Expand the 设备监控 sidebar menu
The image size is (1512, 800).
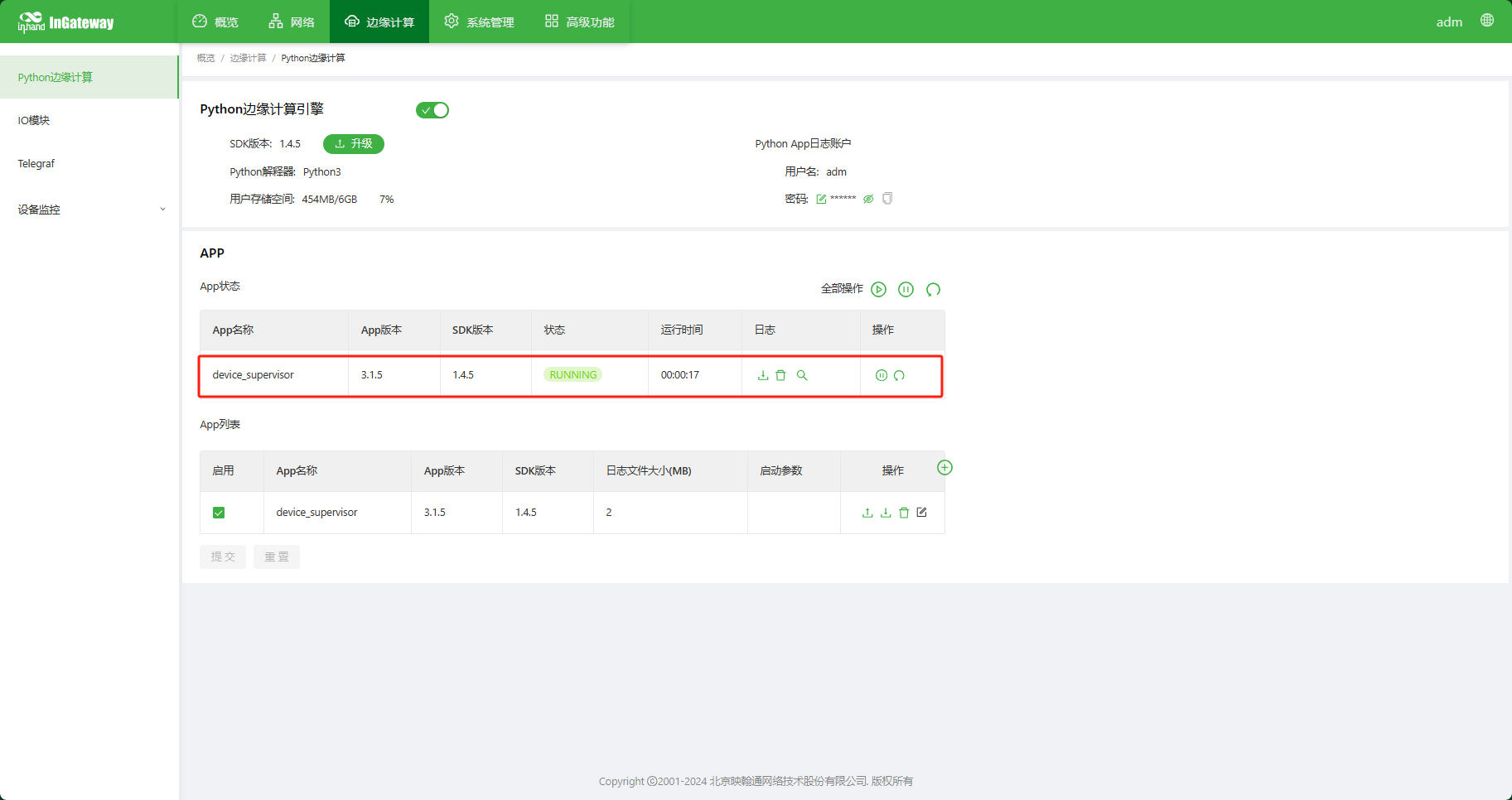point(89,210)
